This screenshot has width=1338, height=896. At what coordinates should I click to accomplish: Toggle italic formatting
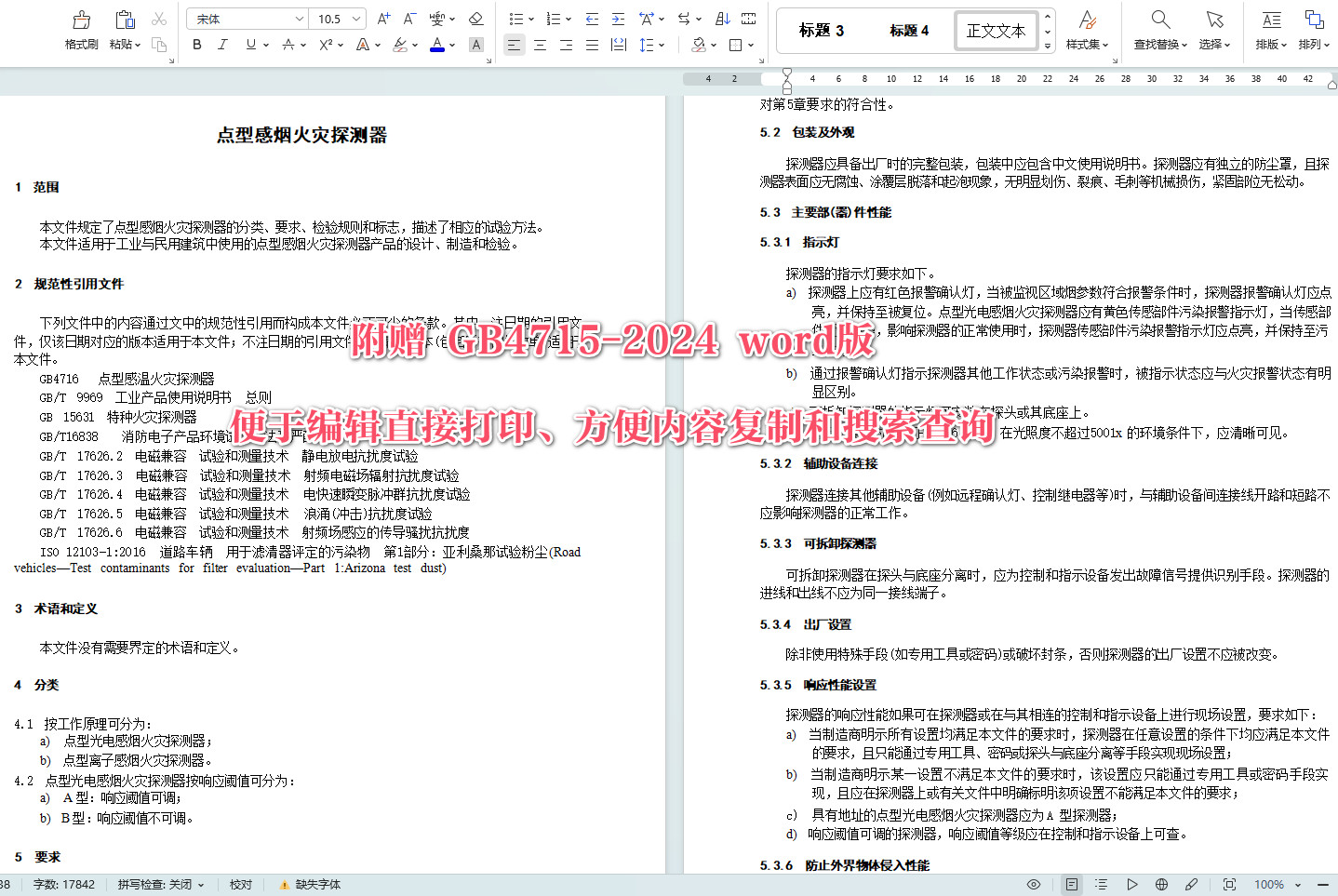coord(222,44)
